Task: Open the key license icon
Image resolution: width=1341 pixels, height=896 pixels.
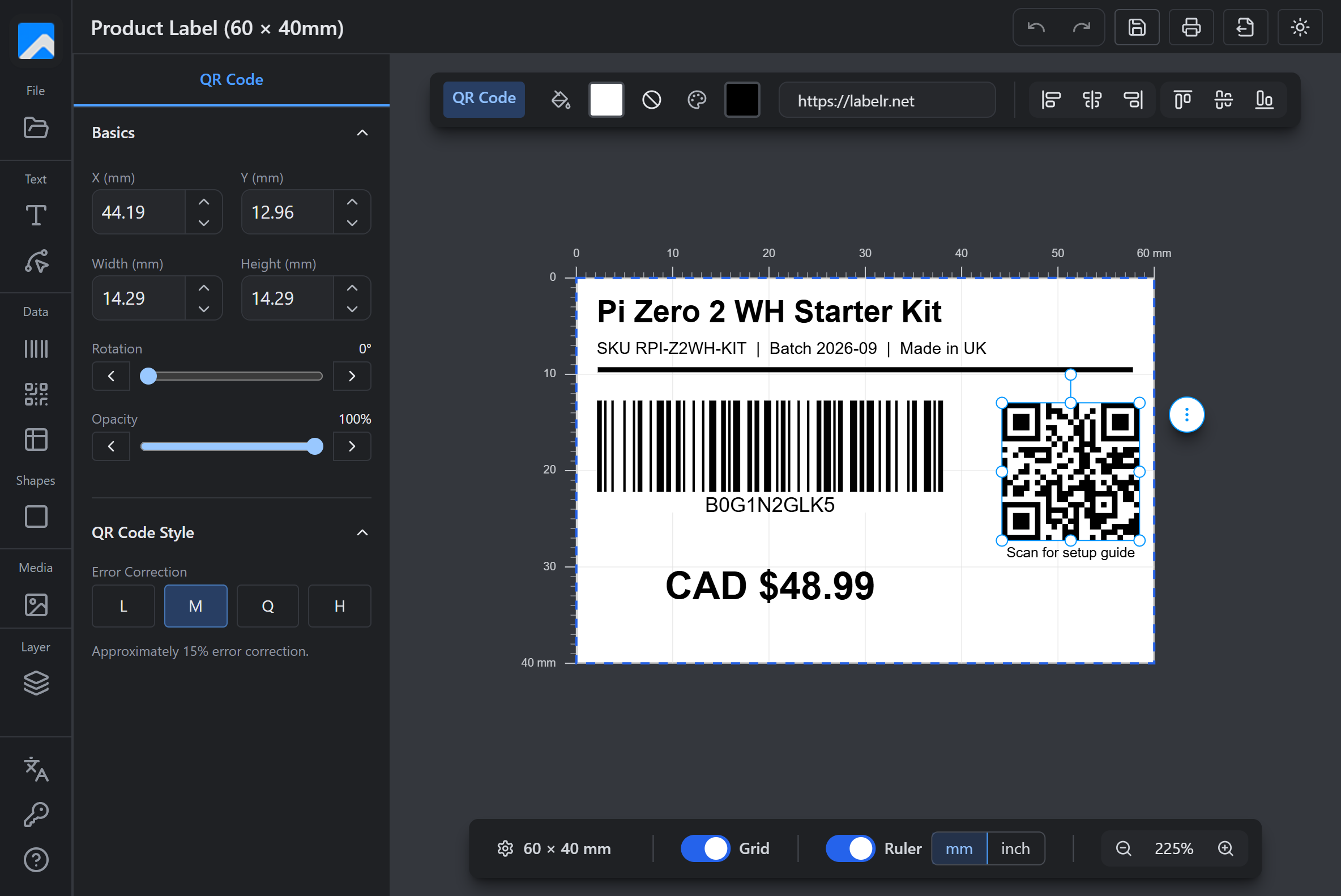Action: pos(36,814)
